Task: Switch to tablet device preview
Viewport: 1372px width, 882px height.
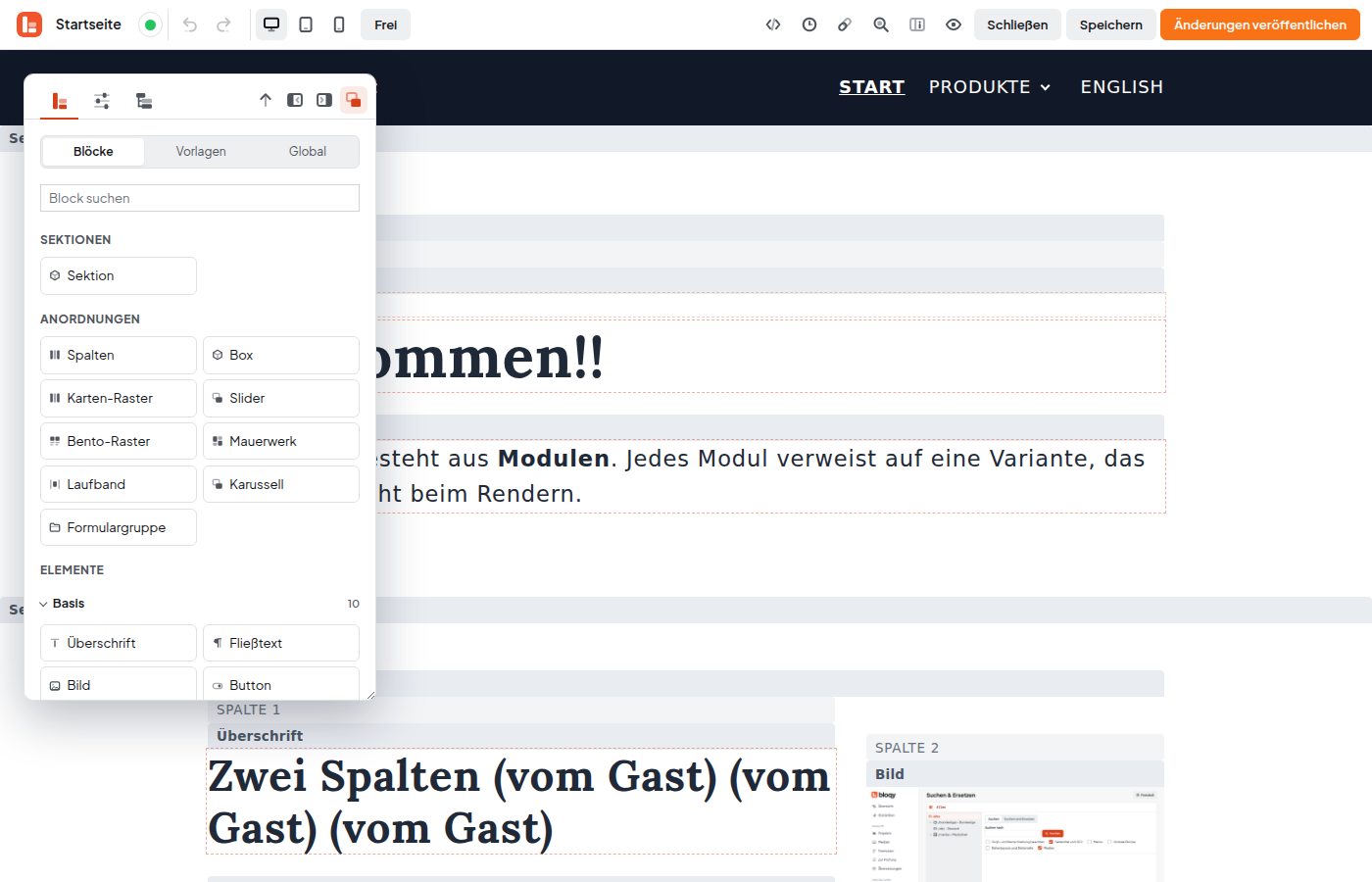Action: coord(306,24)
